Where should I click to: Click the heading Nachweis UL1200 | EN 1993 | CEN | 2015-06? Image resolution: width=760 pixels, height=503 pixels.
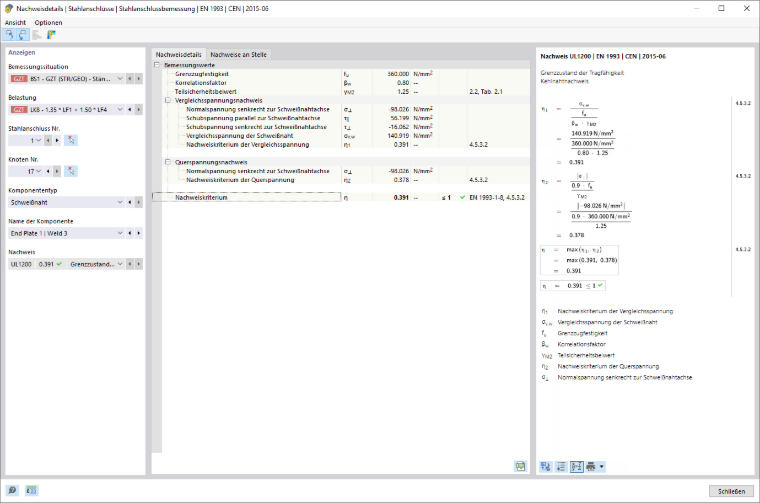click(603, 56)
